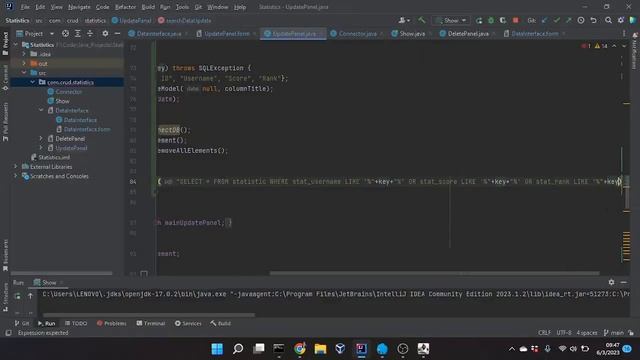640x360 pixels.
Task: Open the Build tool window at bottom
Action: click(x=220, y=323)
